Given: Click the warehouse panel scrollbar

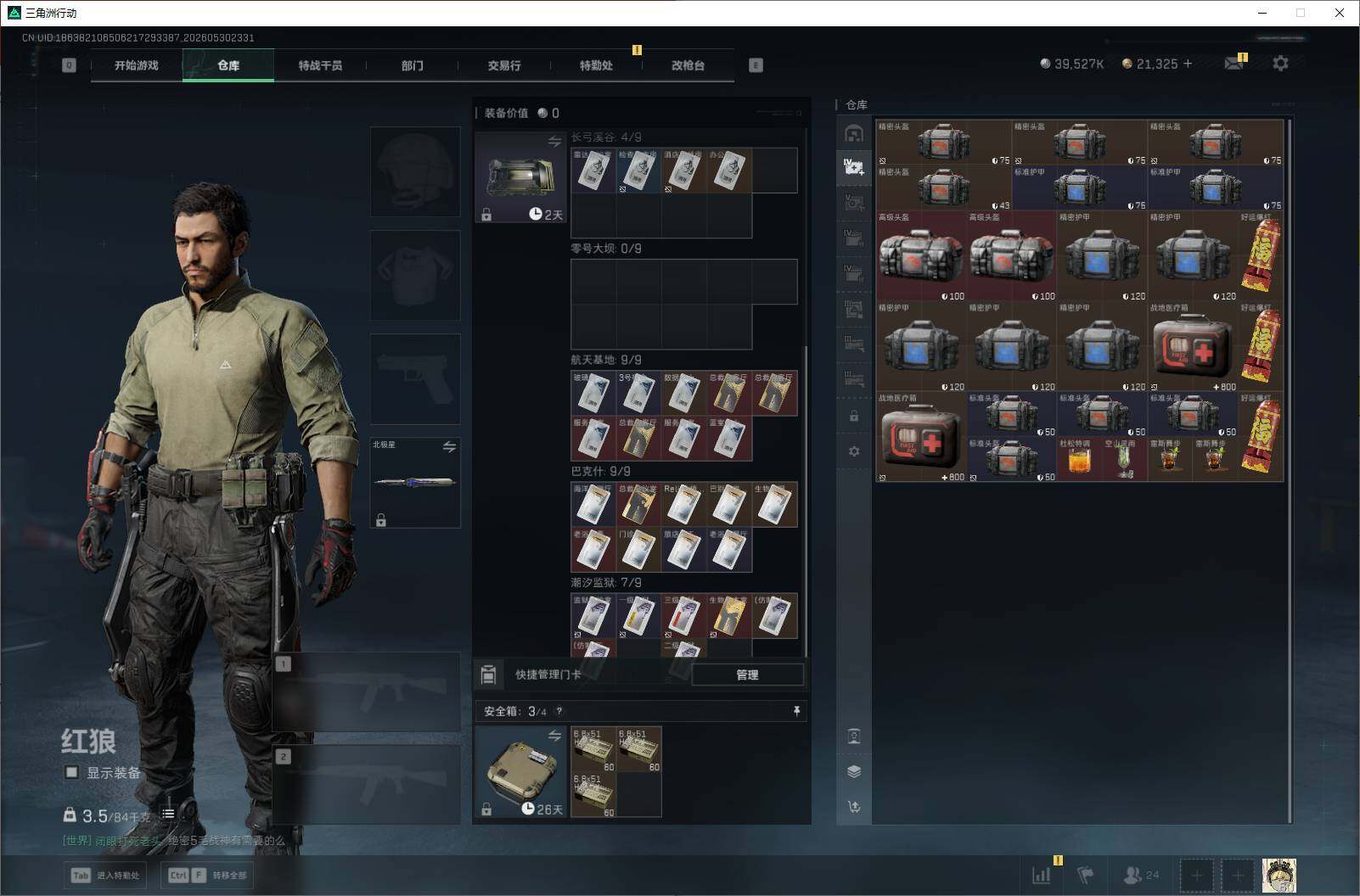Looking at the screenshot, I should [1290, 471].
